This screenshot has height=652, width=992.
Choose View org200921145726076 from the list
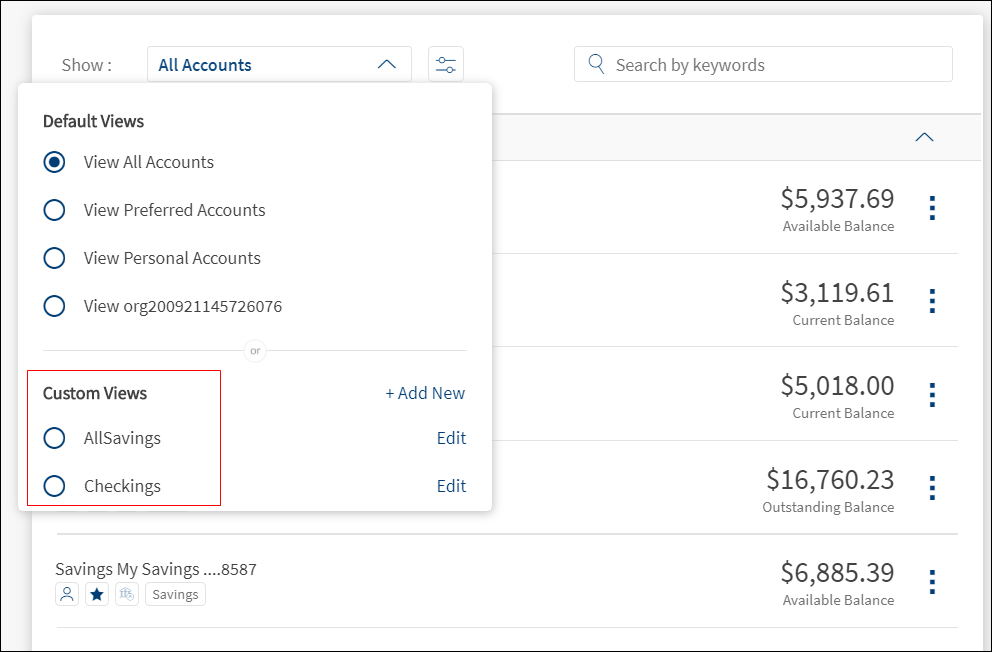tap(55, 306)
